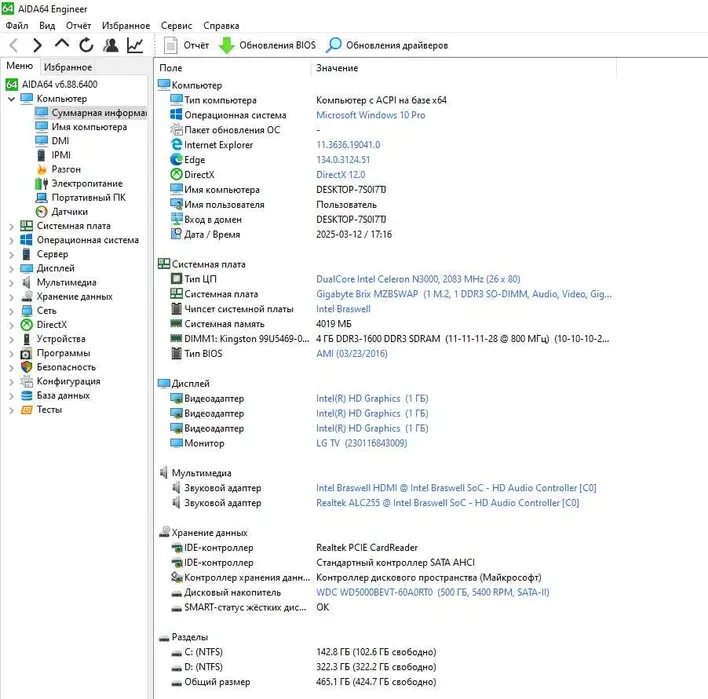Expand the Дисплей tree node
The image size is (708, 699).
click(11, 269)
